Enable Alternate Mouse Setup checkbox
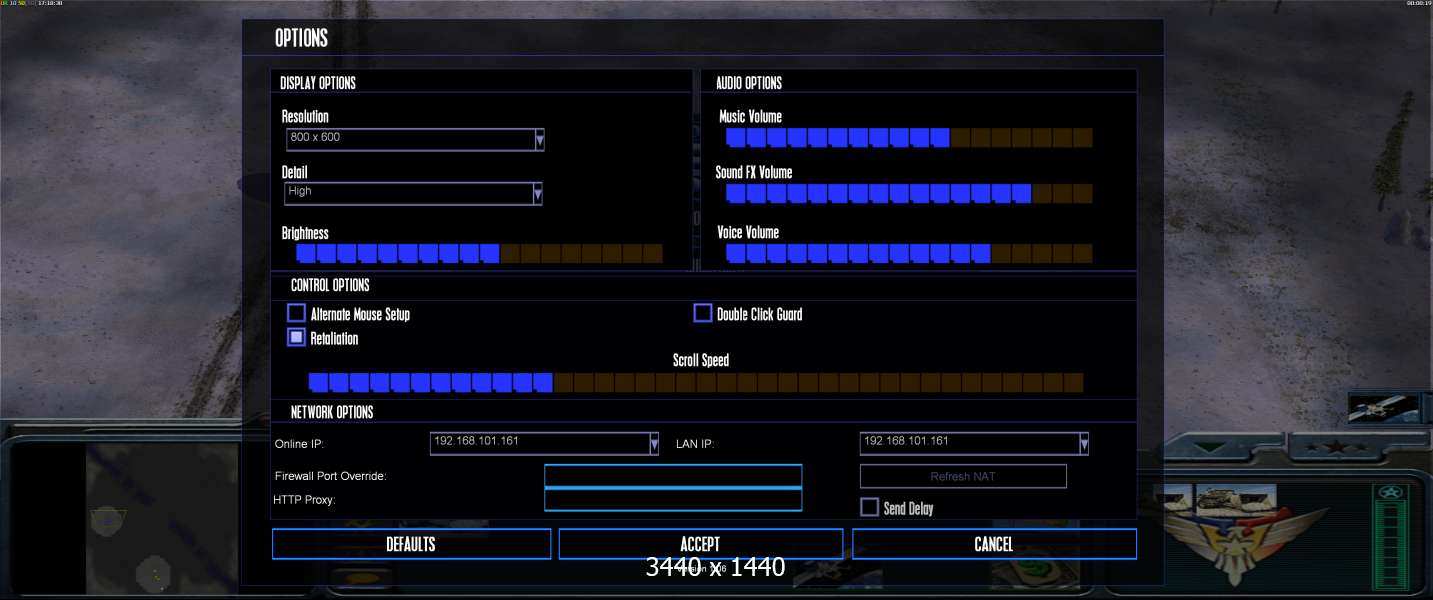This screenshot has width=1433, height=600. (x=296, y=313)
